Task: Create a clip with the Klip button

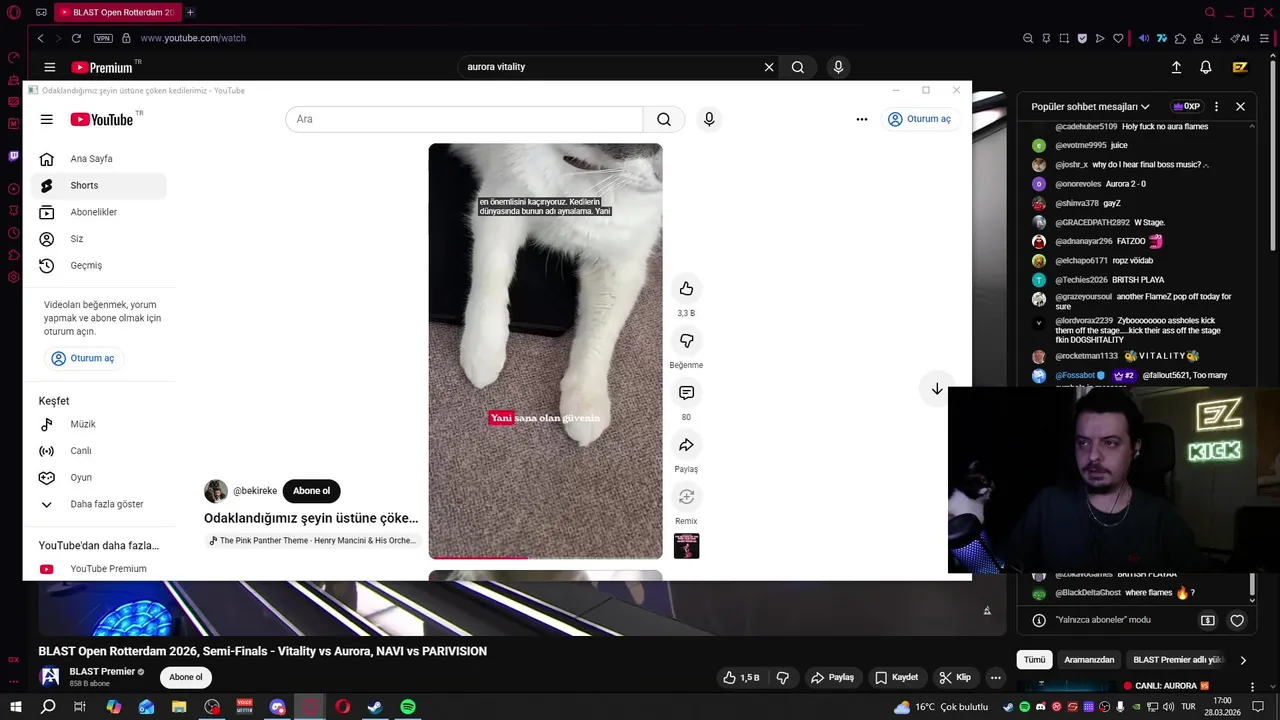Action: [x=955, y=677]
